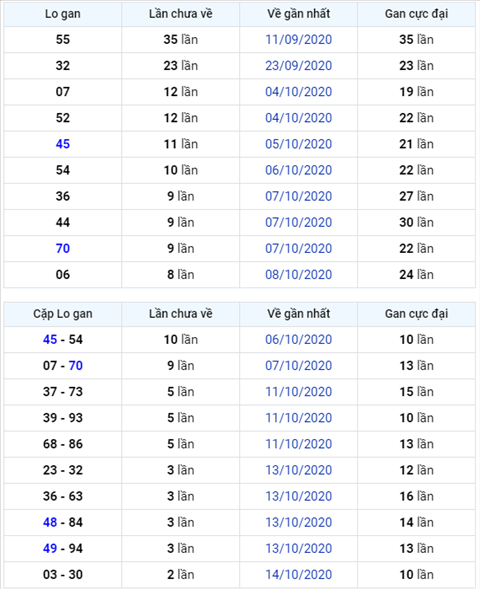480x589 pixels.
Task: Click the 'Gan cực đại' header of the first table
Action: (x=416, y=14)
